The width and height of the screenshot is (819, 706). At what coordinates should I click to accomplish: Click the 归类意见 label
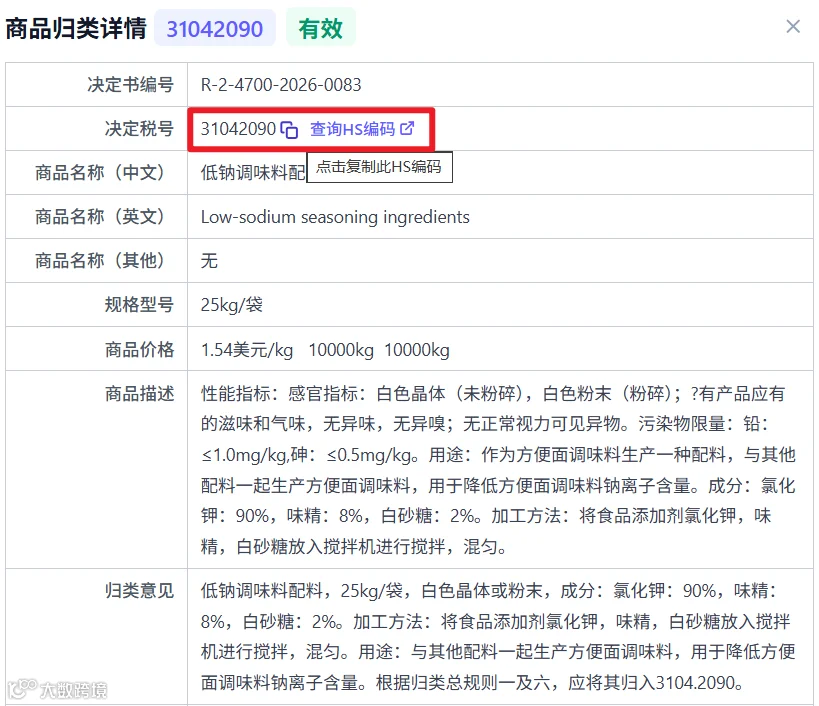pos(139,591)
